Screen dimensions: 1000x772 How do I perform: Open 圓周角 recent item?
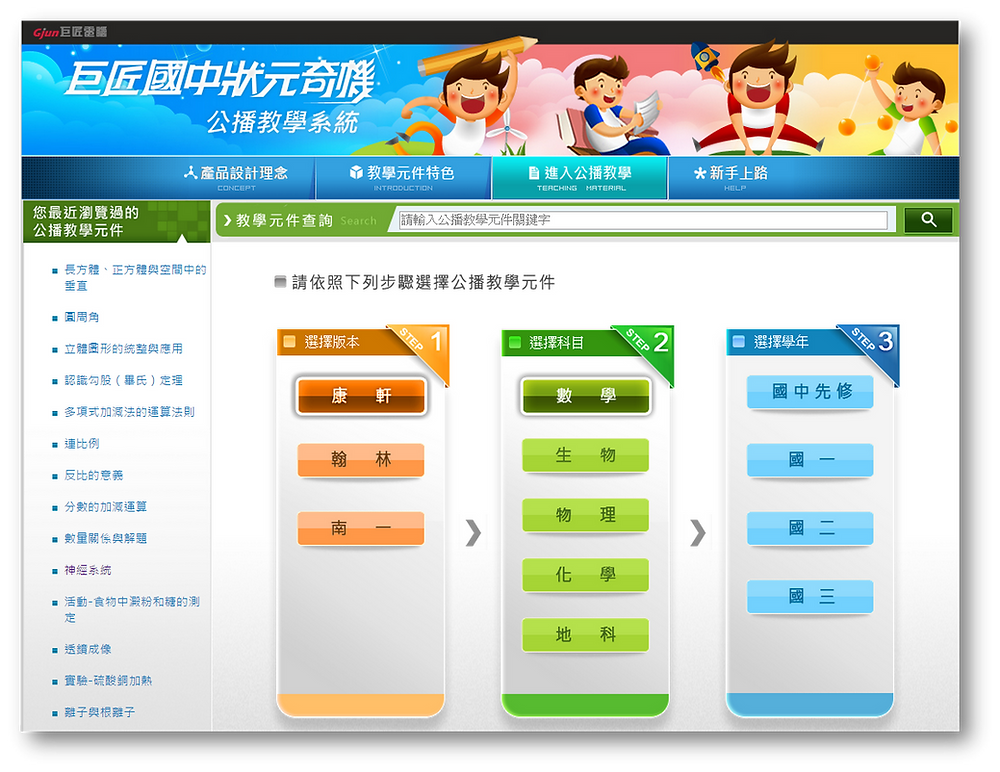pyautogui.click(x=82, y=317)
